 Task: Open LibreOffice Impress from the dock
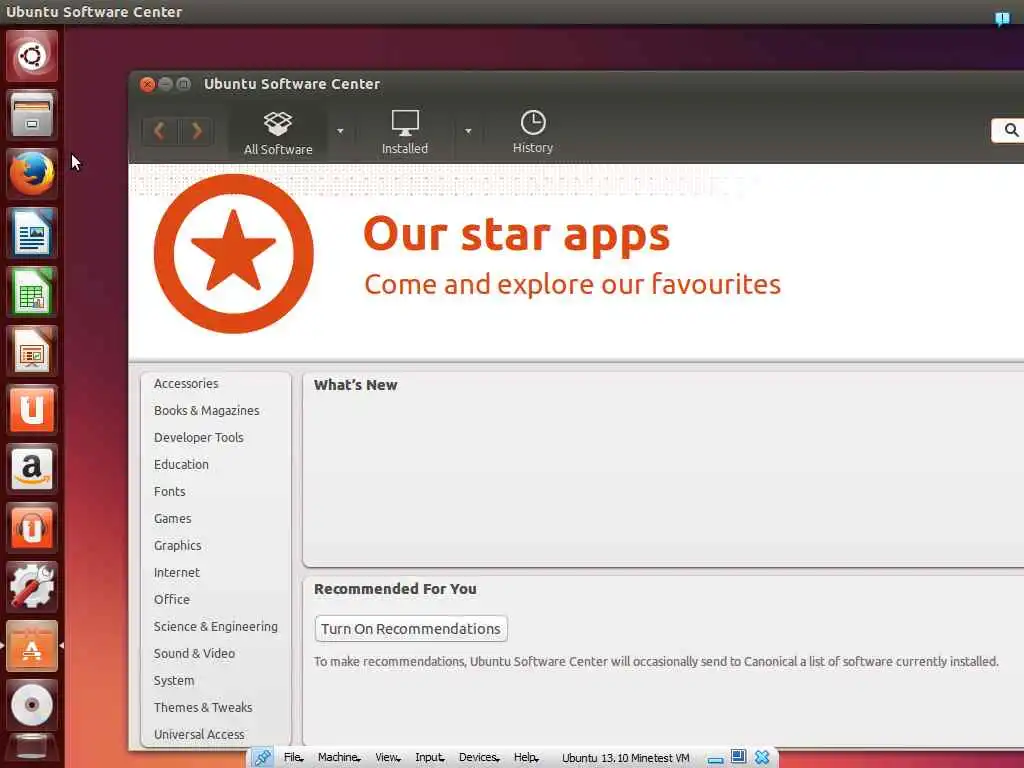[31, 351]
